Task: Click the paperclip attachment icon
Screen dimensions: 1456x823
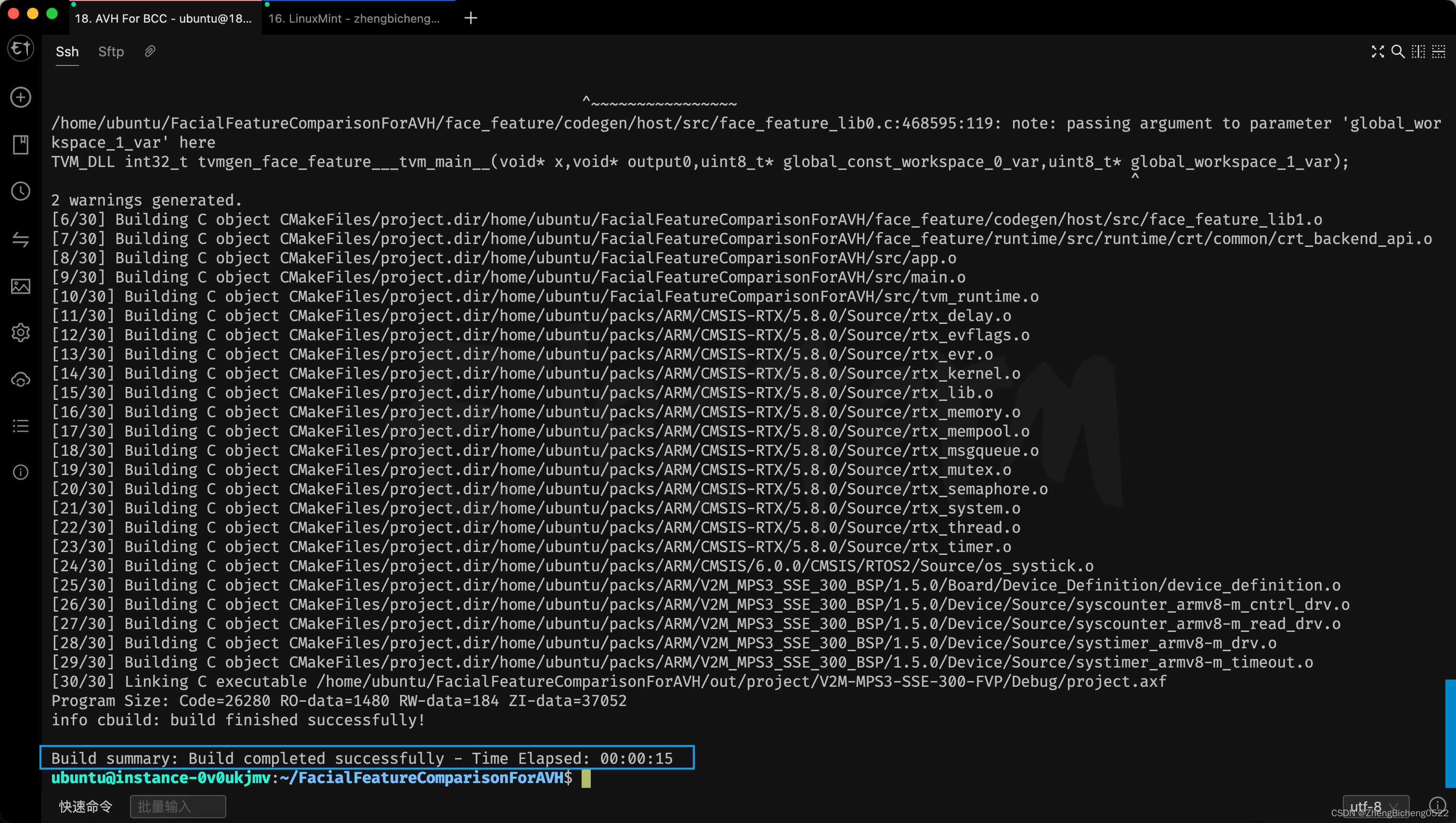Action: pos(150,51)
